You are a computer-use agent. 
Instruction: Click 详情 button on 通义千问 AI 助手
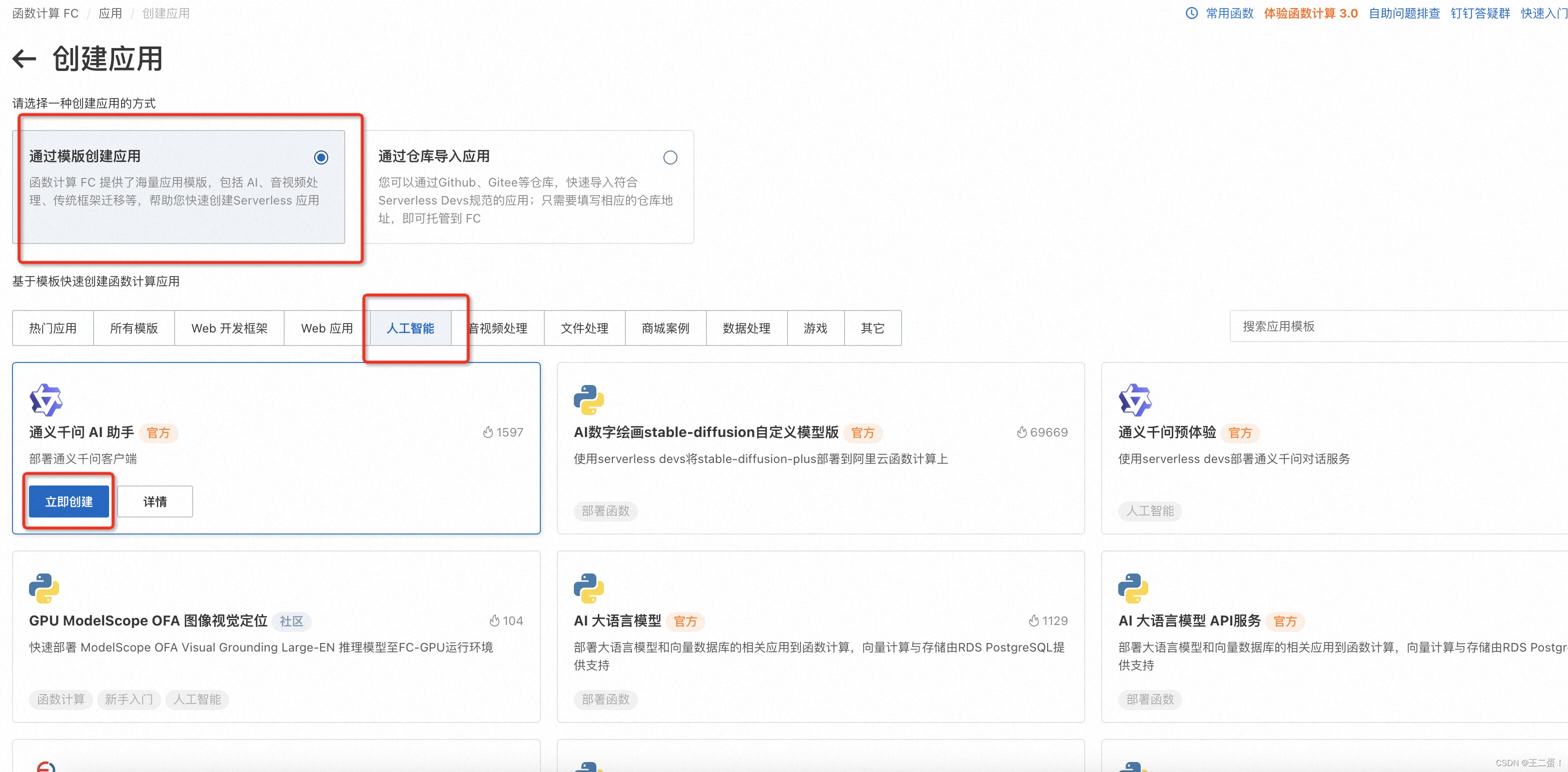point(155,501)
